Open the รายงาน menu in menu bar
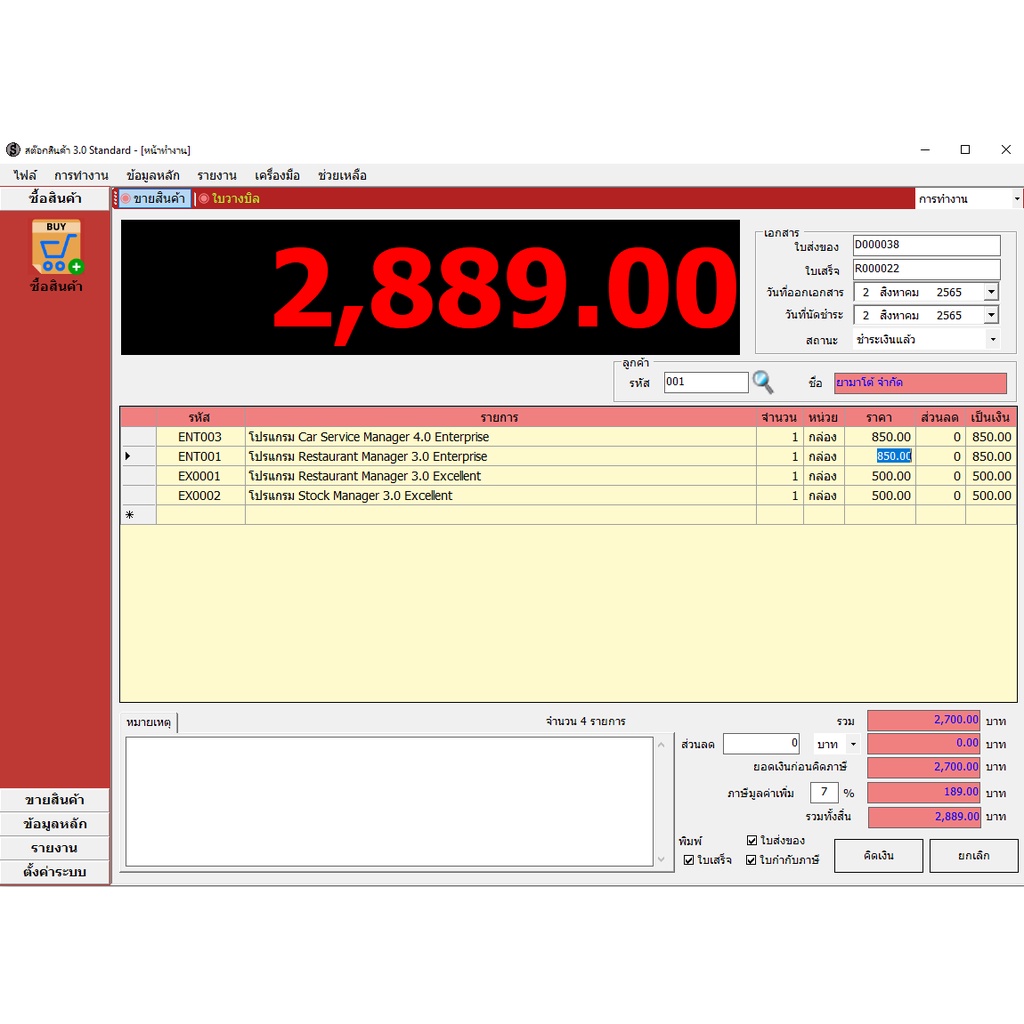 [x=217, y=175]
